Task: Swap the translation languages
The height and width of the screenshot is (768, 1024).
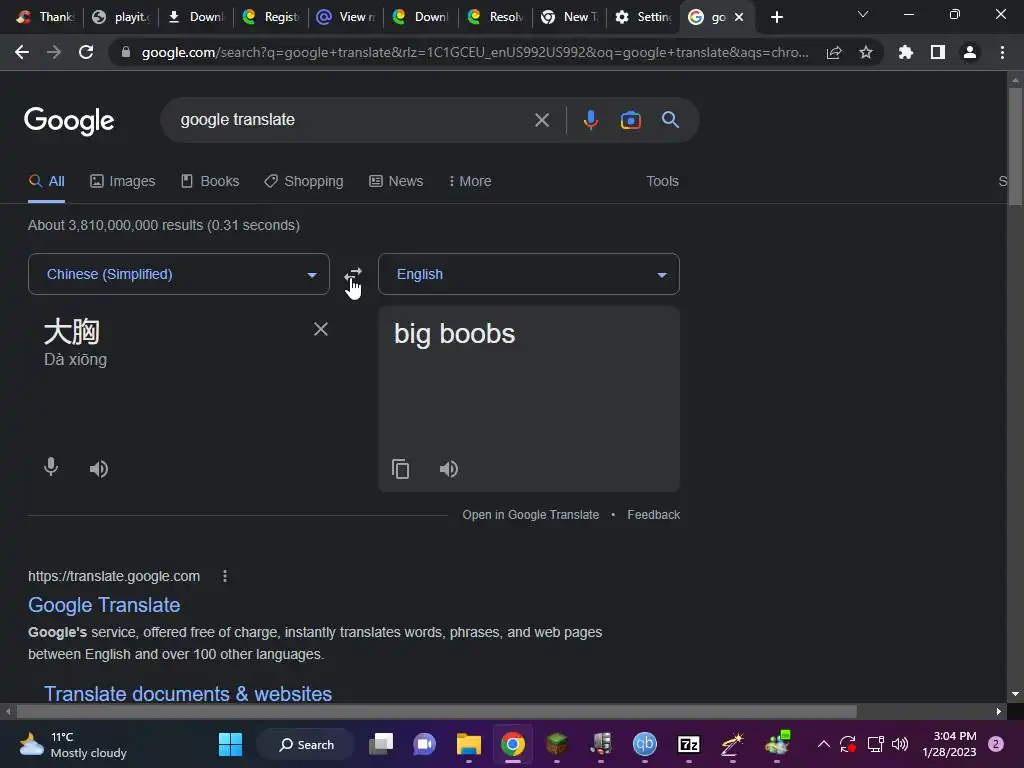Action: [x=353, y=274]
